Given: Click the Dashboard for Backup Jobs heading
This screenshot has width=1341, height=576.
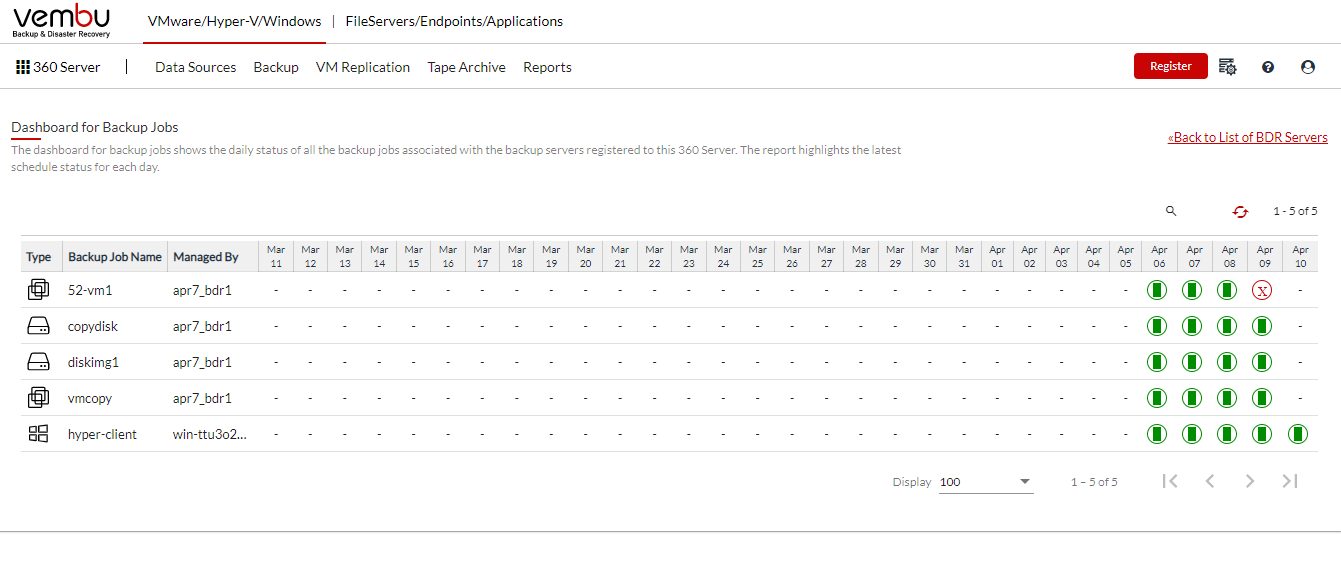Looking at the screenshot, I should point(95,127).
